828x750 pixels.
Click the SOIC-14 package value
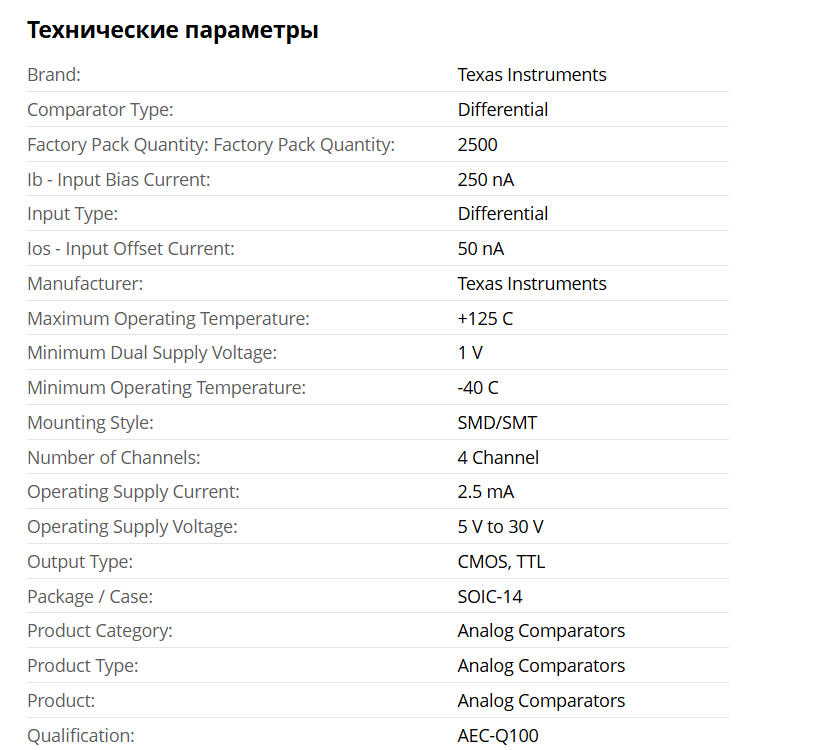click(x=490, y=597)
